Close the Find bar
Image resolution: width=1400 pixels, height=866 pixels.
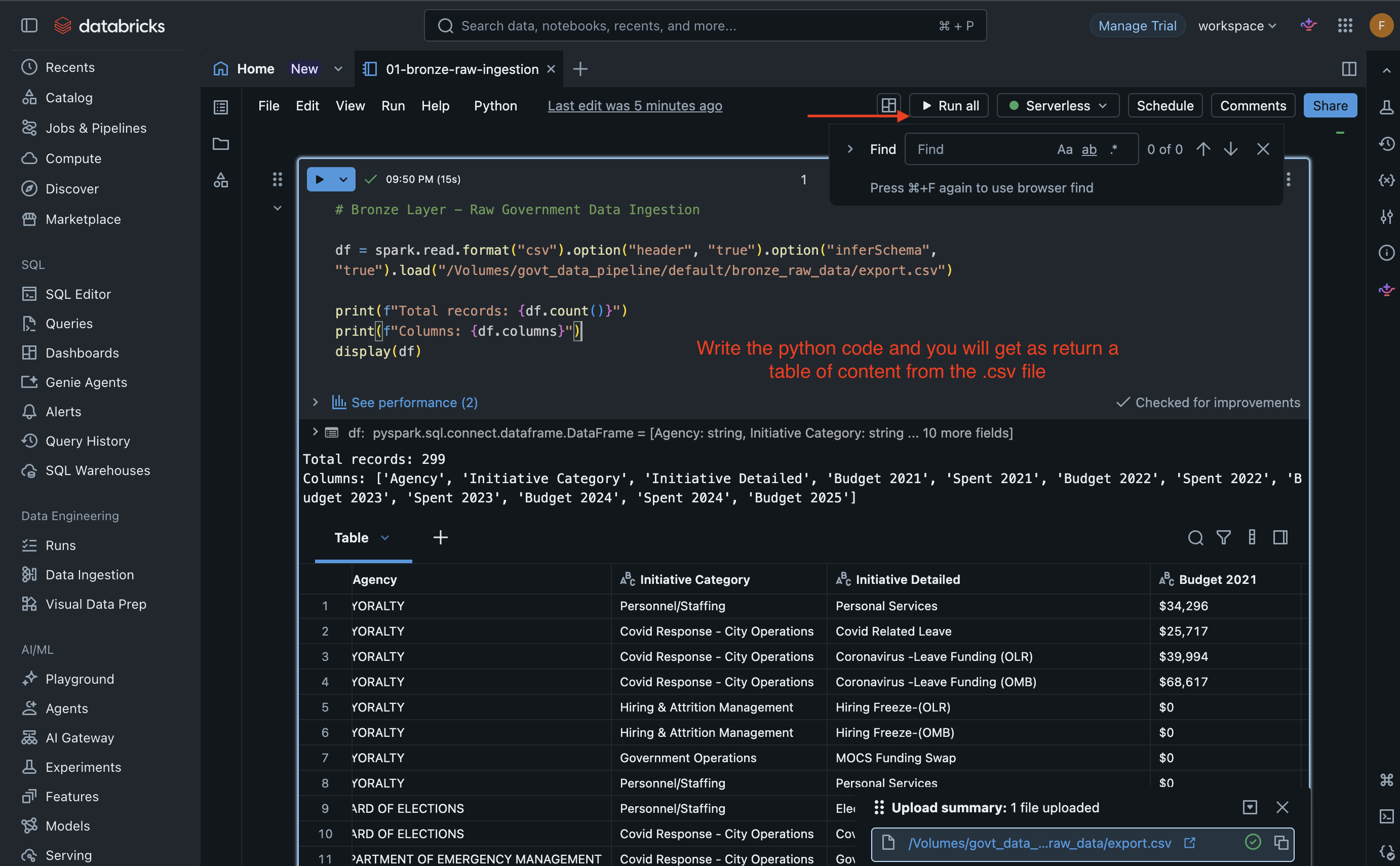(x=1263, y=149)
